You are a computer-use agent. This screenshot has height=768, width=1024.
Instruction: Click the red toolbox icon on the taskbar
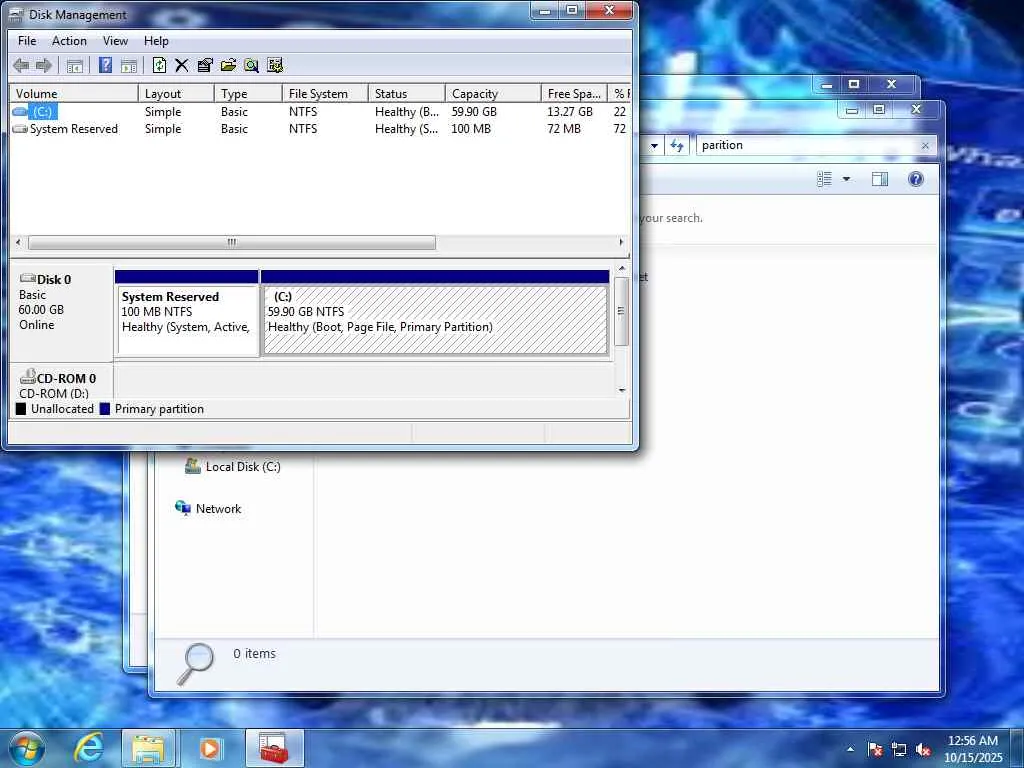[274, 748]
